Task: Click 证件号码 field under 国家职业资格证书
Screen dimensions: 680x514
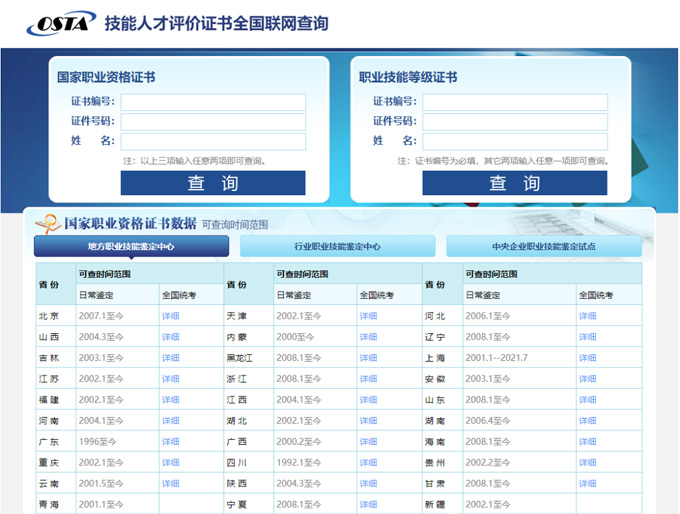Action: (x=213, y=122)
